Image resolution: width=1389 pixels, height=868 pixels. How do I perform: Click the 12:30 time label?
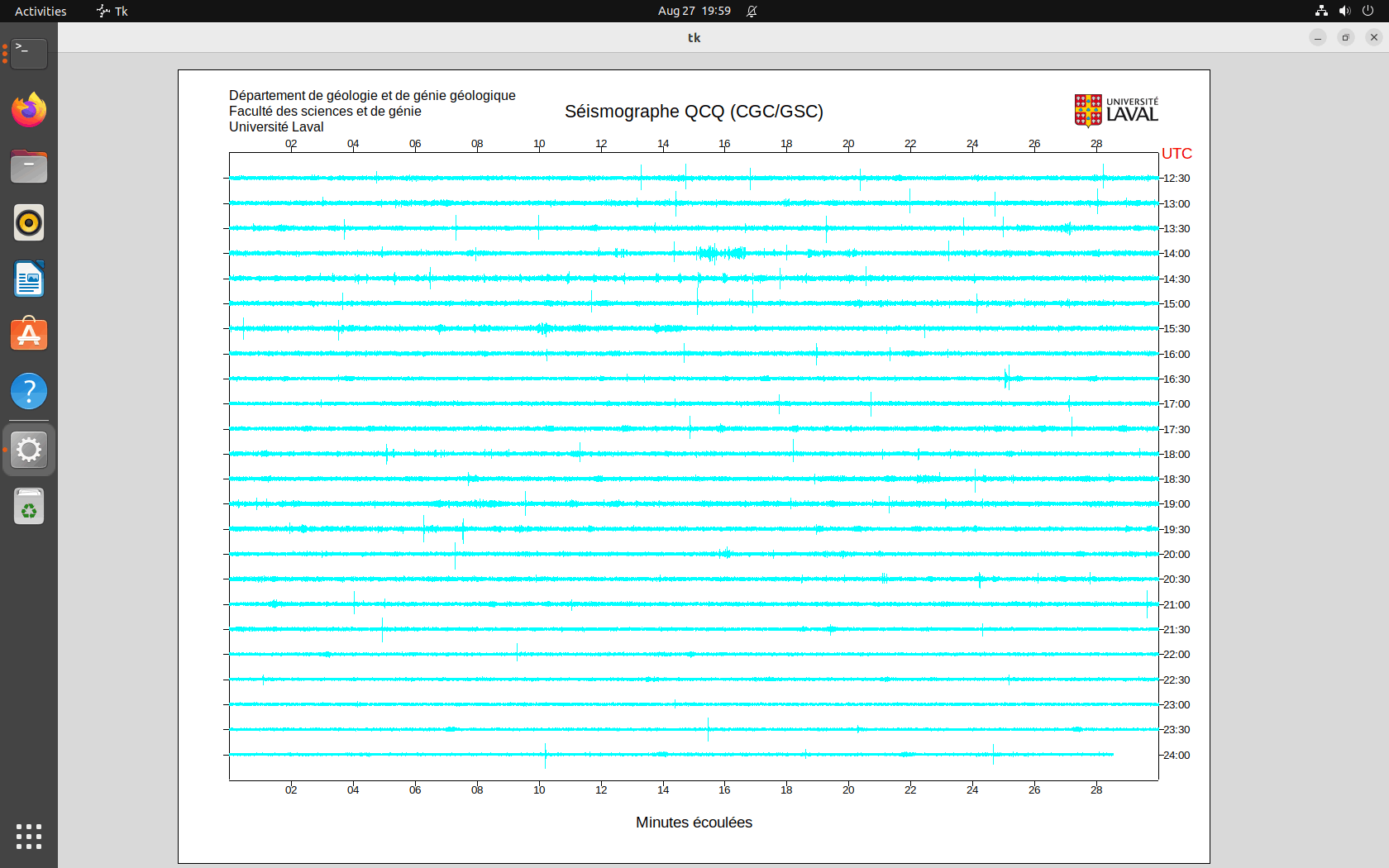click(x=1177, y=179)
